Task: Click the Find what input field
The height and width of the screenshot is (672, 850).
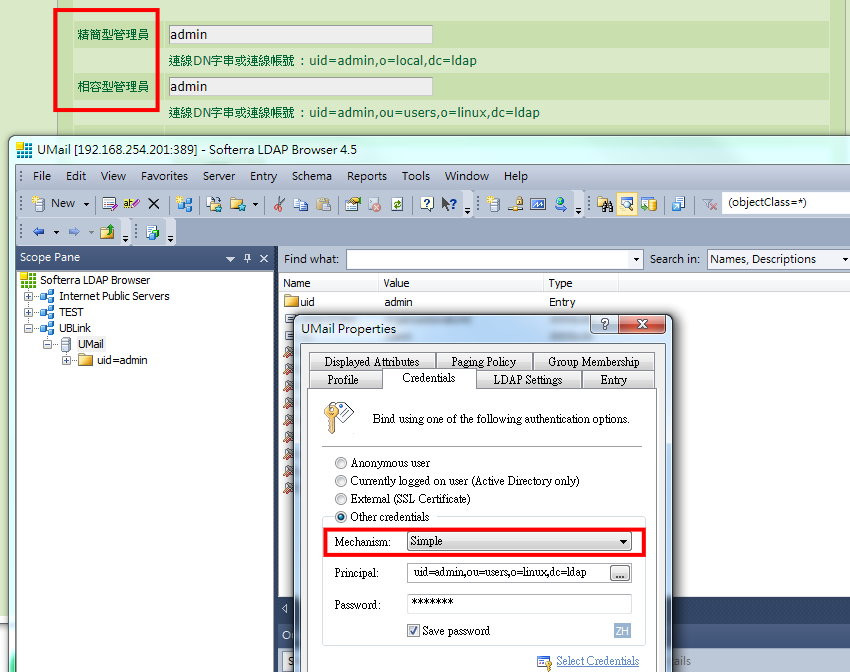Action: click(488, 259)
